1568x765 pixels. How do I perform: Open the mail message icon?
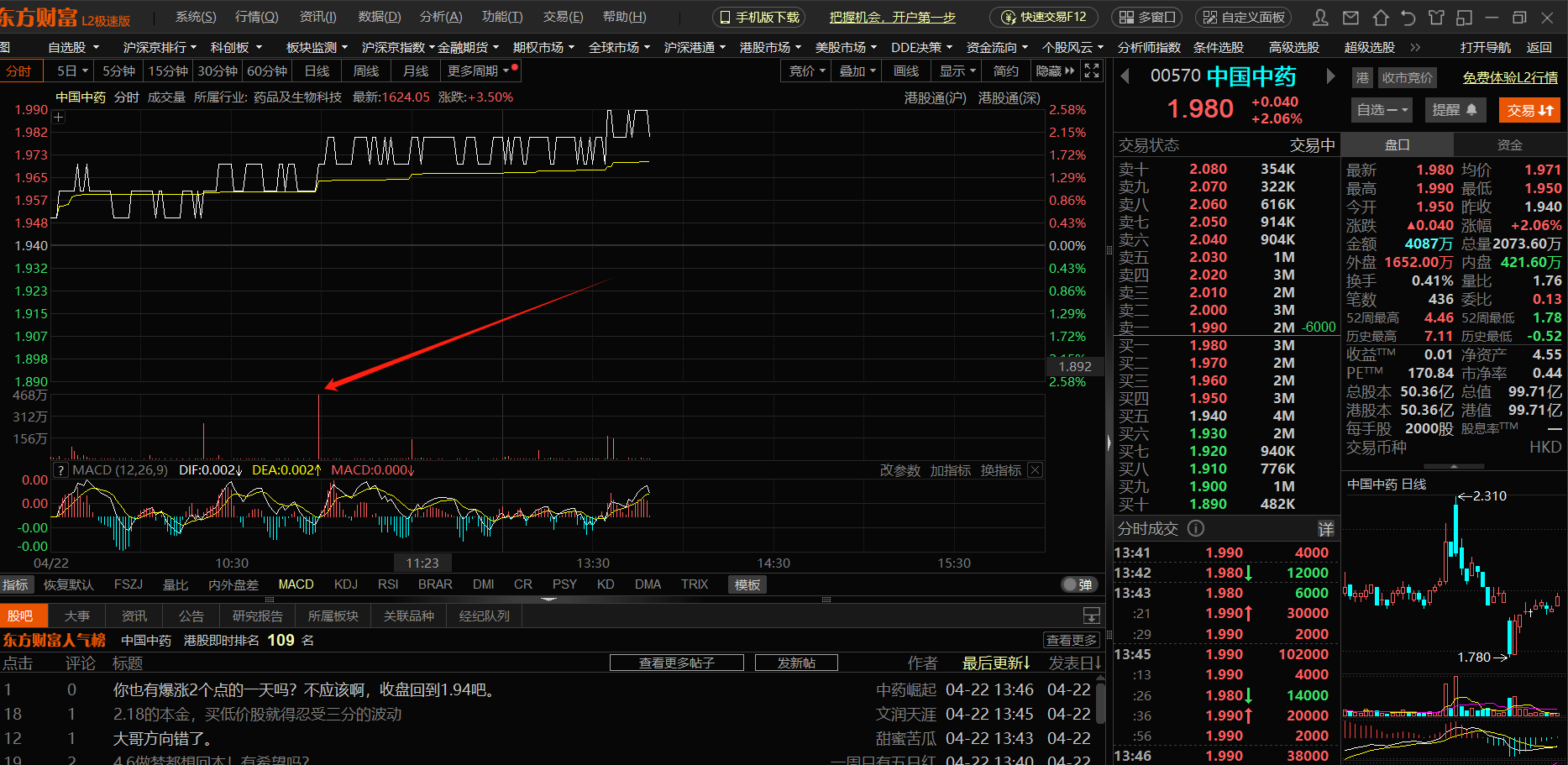pyautogui.click(x=1350, y=17)
